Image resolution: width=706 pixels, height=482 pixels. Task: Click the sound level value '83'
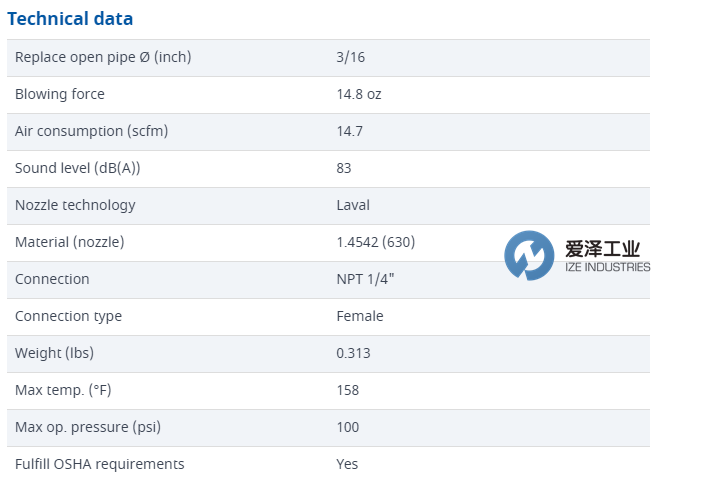[344, 168]
